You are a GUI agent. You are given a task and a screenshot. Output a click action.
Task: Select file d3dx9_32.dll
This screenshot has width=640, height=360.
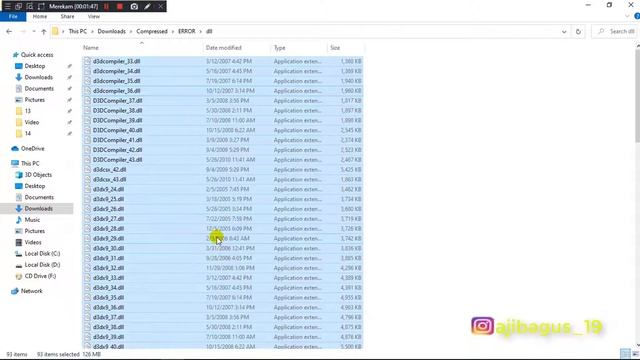[108, 268]
